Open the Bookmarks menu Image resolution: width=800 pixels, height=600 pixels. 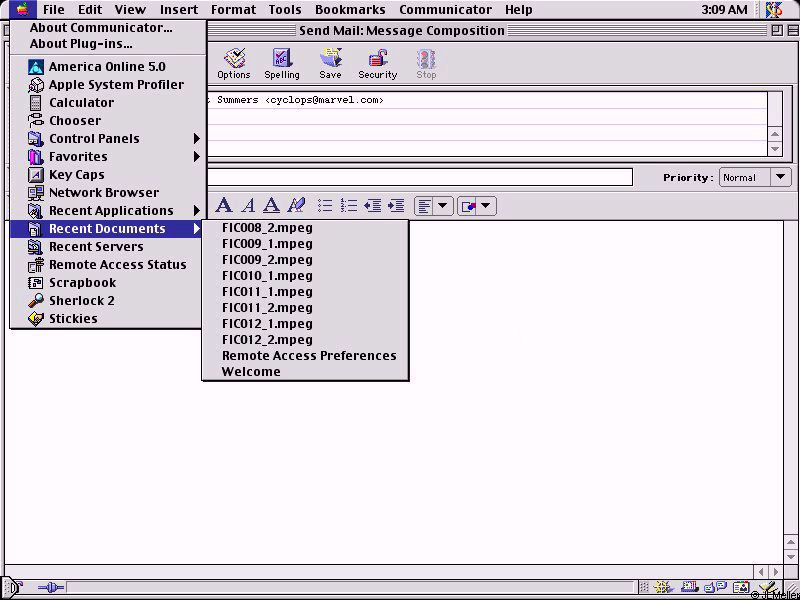(x=350, y=9)
